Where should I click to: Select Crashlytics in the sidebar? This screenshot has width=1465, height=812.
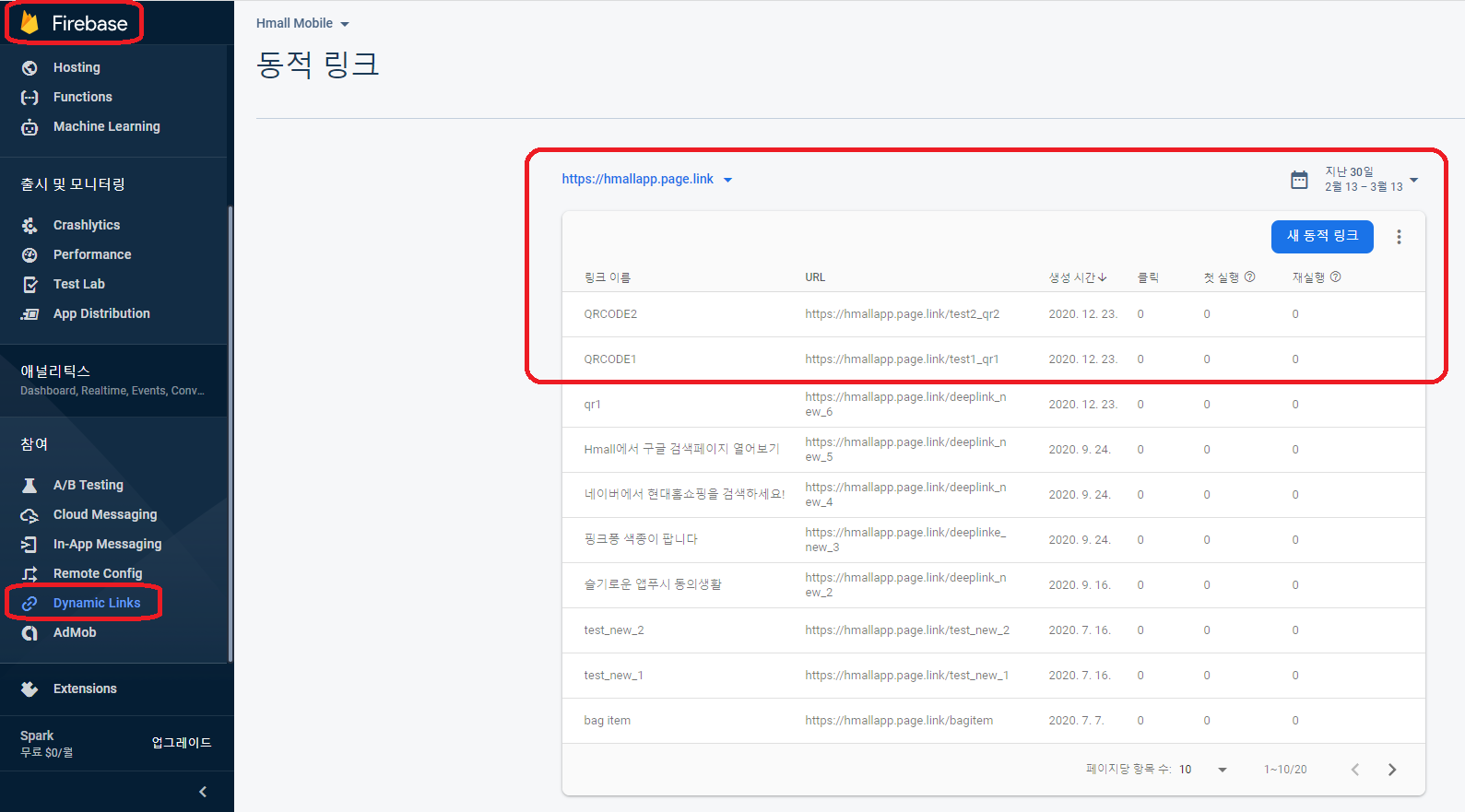[87, 225]
